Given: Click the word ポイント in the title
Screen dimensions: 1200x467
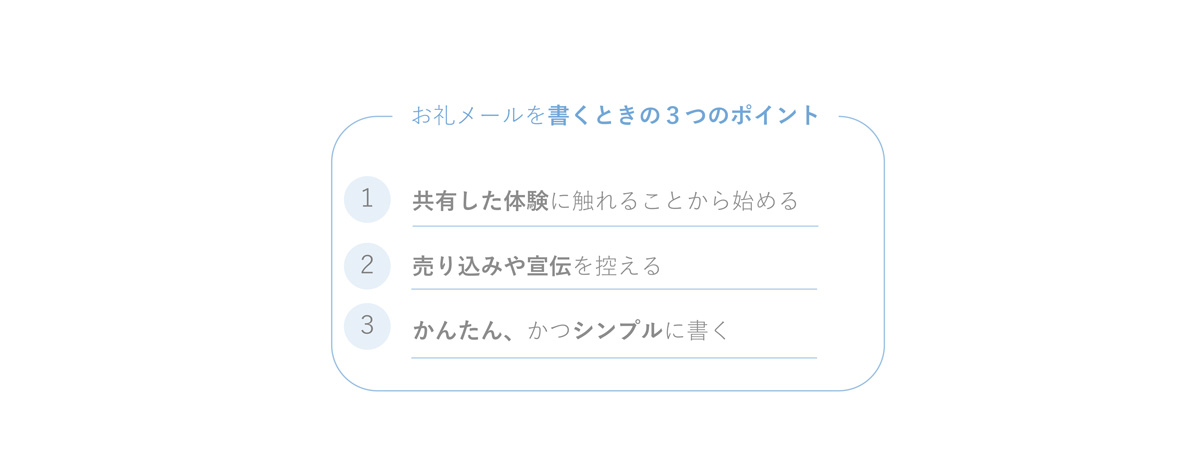Looking at the screenshot, I should click(776, 115).
